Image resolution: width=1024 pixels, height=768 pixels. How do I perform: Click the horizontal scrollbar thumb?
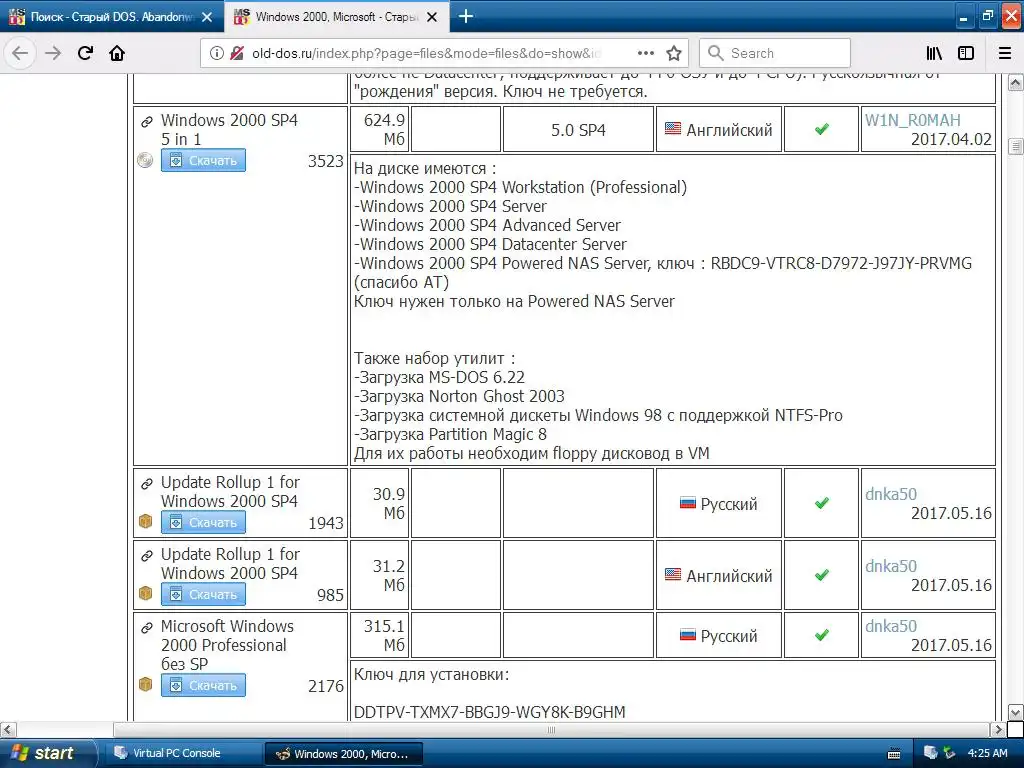pyautogui.click(x=552, y=729)
